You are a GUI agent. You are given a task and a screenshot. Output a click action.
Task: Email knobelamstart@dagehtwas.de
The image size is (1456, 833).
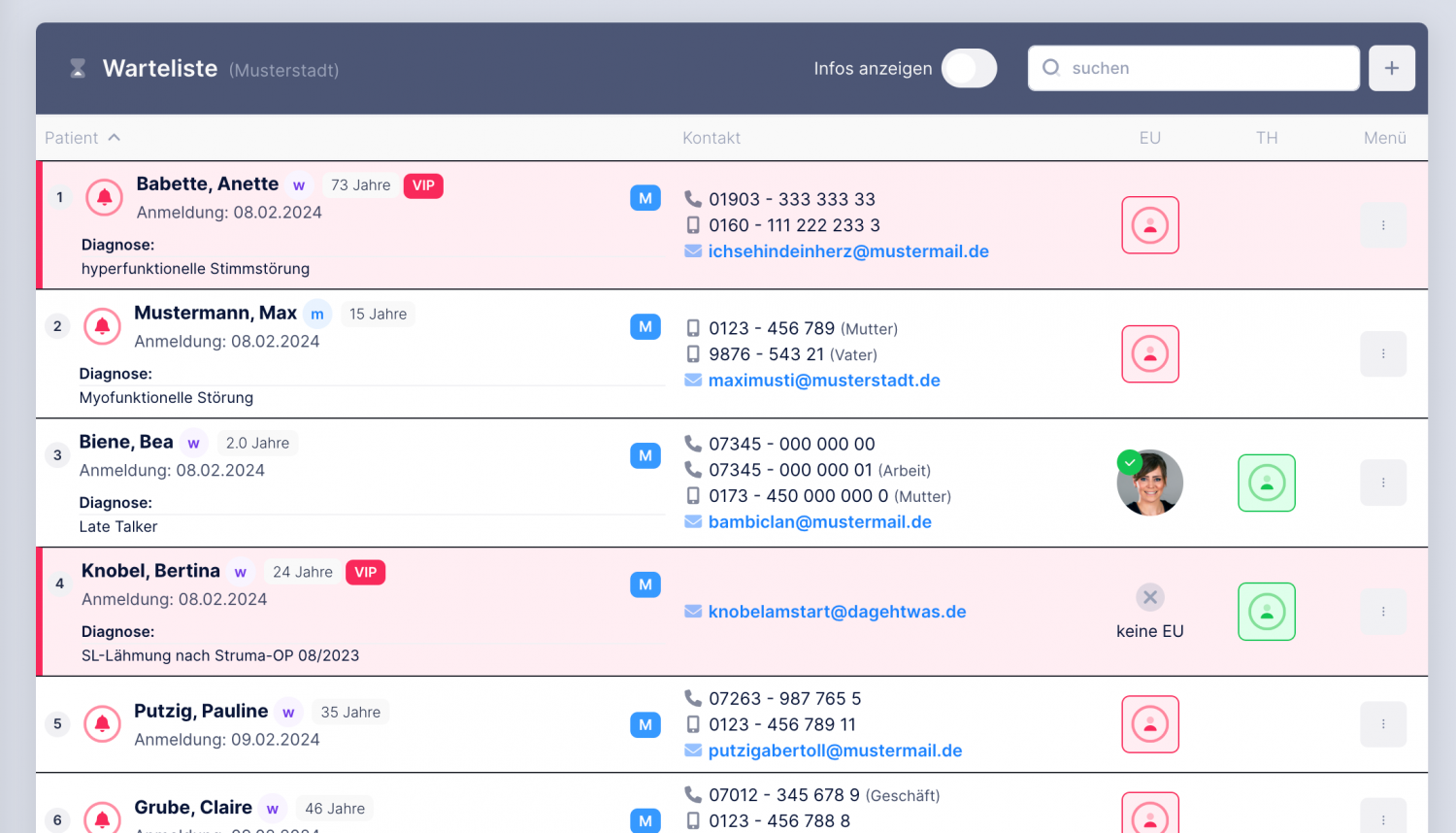837,612
